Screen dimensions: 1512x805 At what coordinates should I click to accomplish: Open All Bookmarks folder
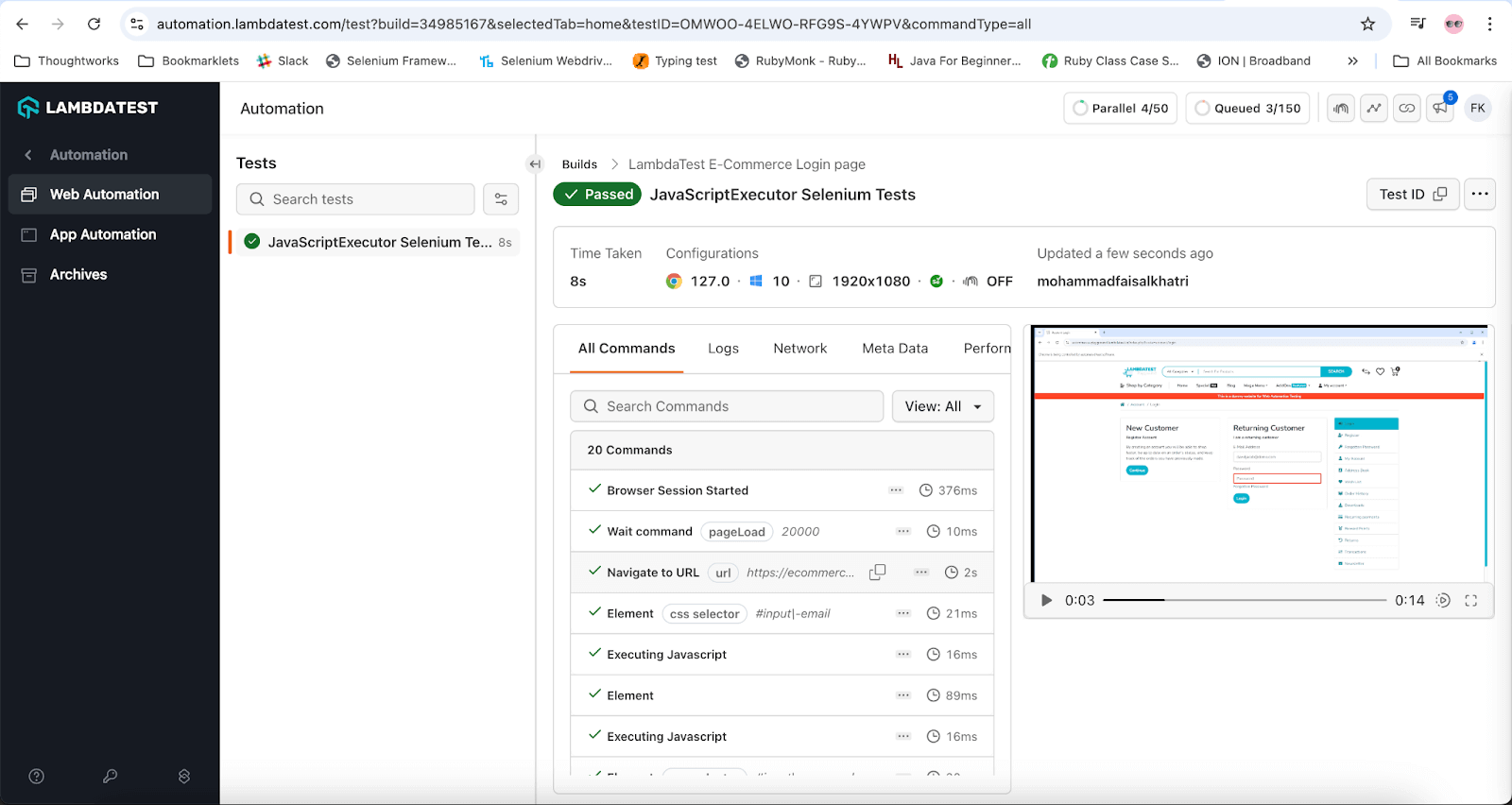pyautogui.click(x=1445, y=60)
